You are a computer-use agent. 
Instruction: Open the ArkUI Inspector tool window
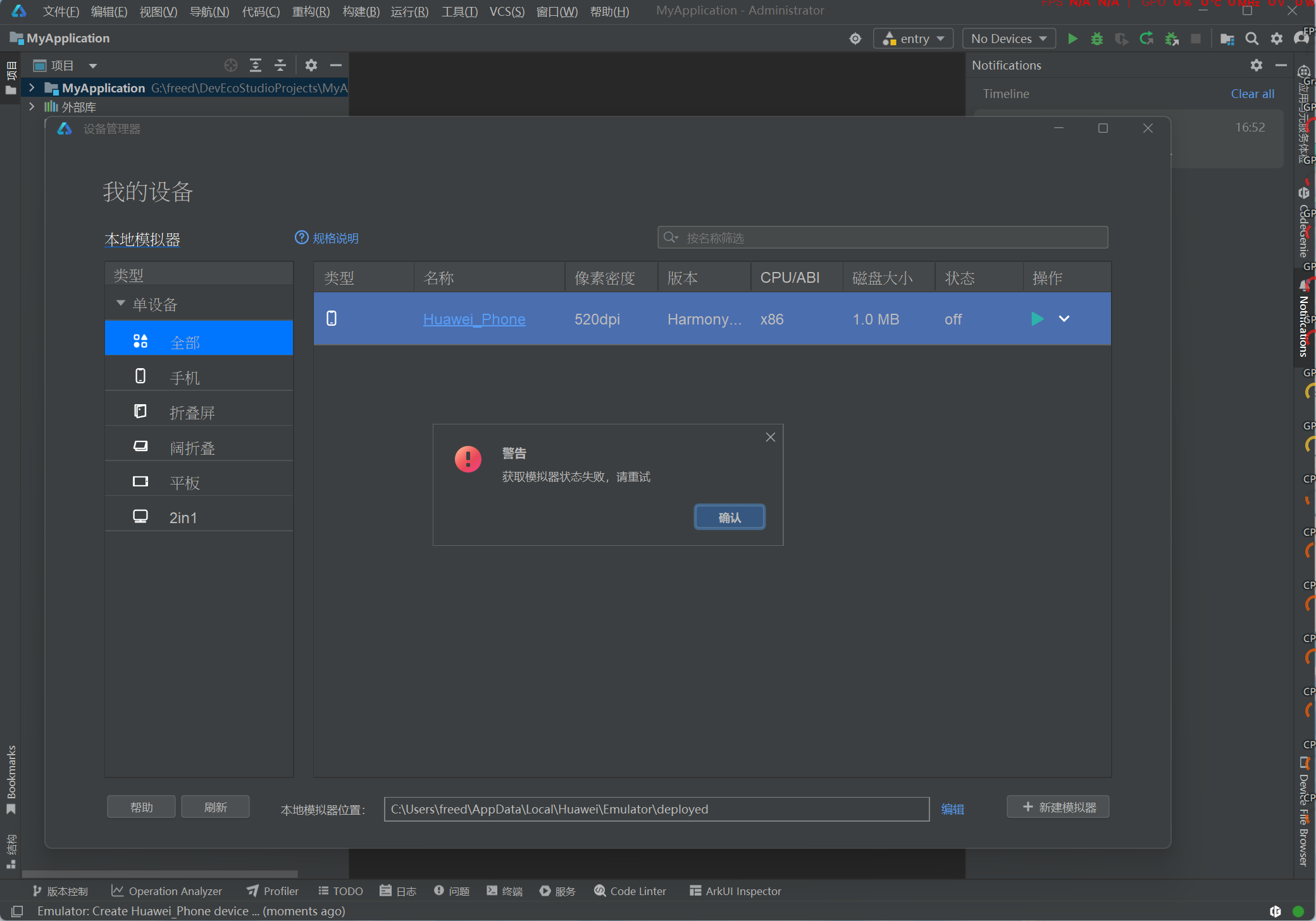736,891
